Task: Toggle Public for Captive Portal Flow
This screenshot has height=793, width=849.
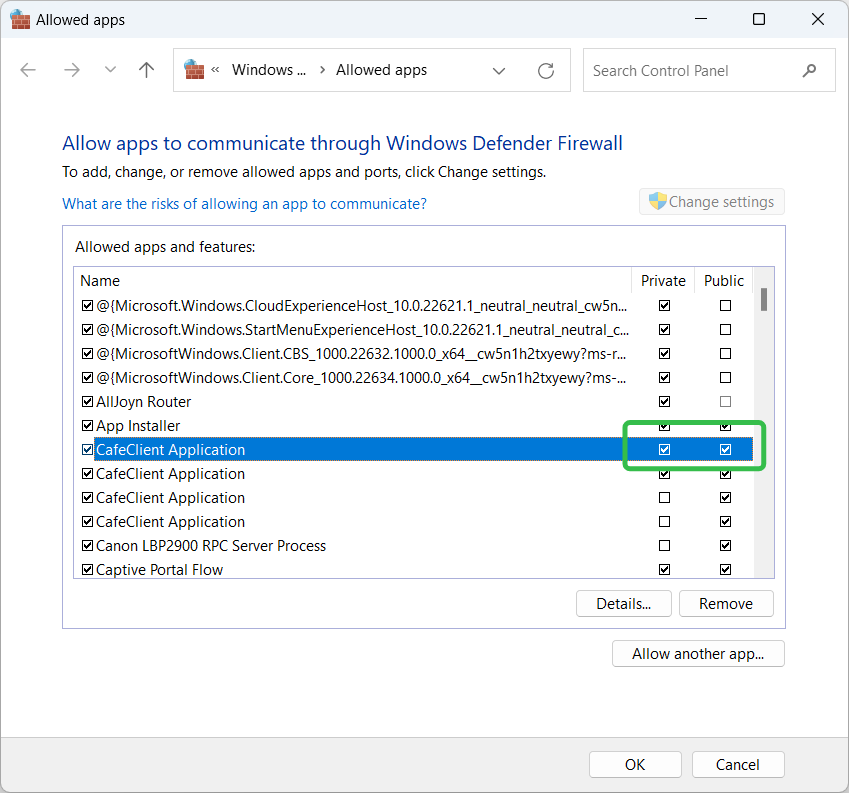Action: (726, 569)
